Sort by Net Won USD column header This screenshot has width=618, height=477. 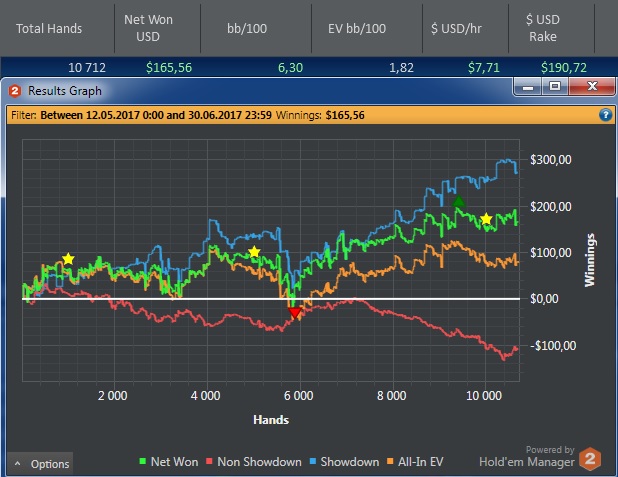(x=158, y=28)
